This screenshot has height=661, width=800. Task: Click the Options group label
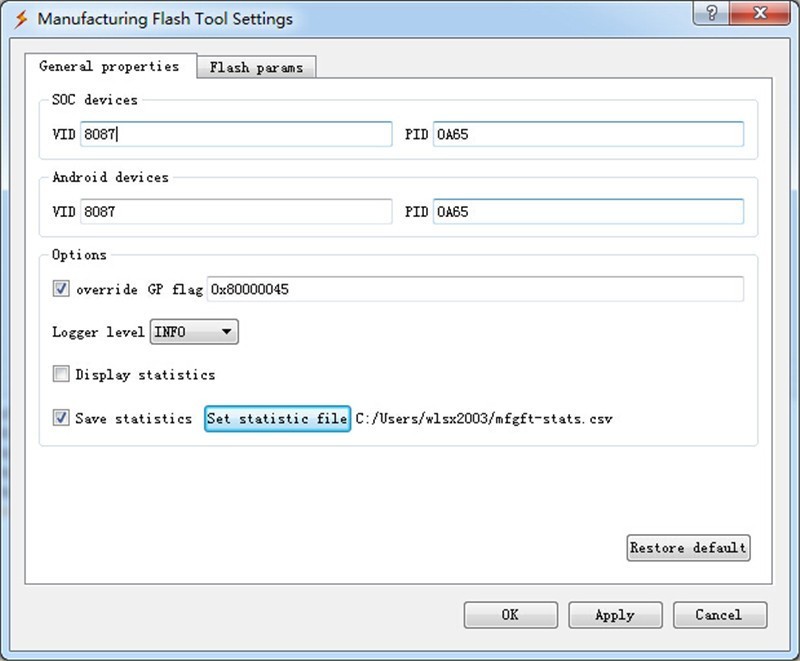[79, 255]
